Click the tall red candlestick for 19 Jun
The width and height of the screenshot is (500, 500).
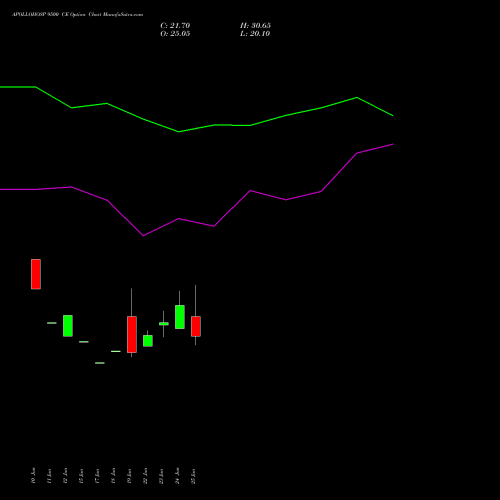(132, 334)
